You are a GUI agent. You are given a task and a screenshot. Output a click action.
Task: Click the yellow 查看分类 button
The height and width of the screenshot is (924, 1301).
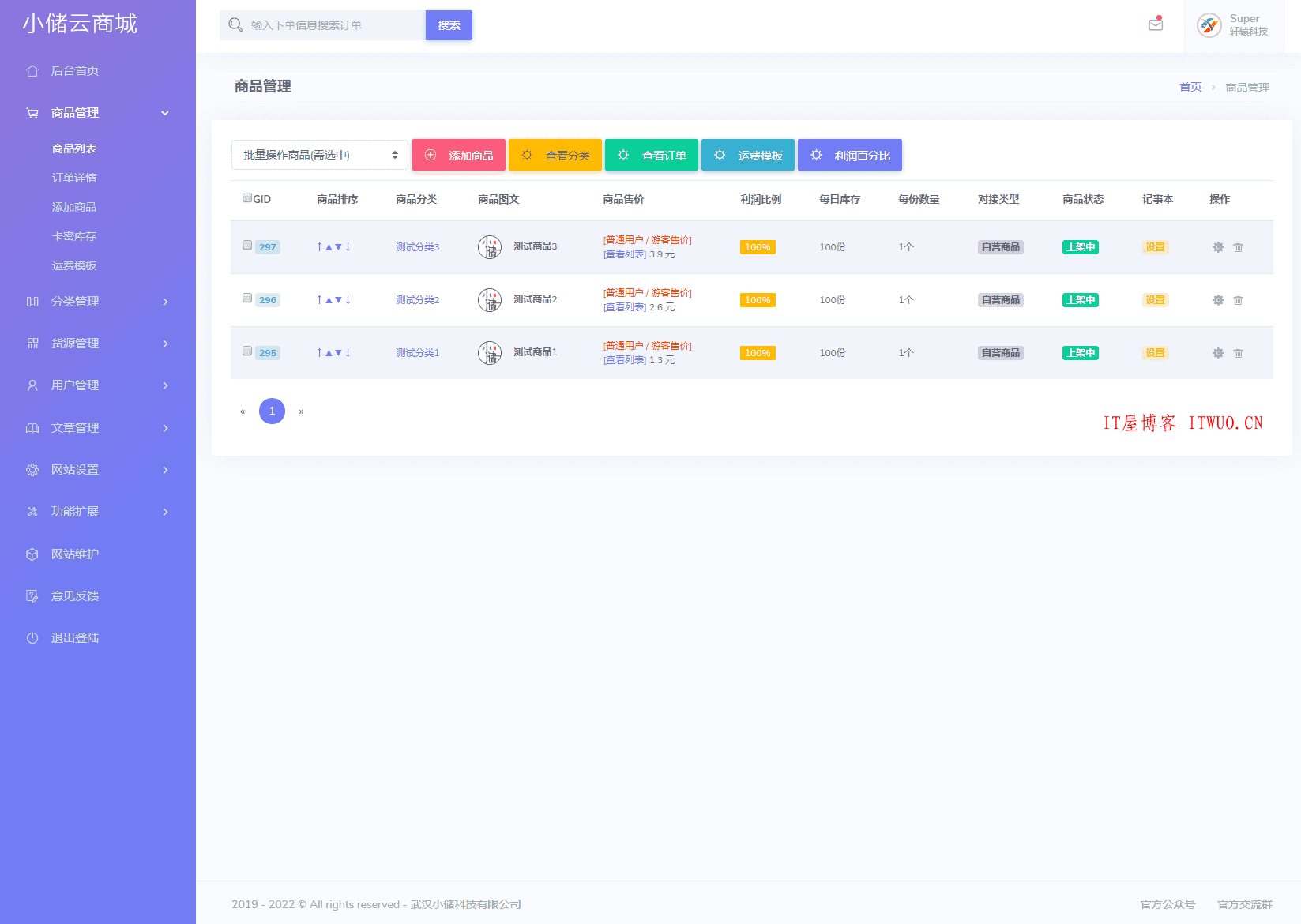click(x=555, y=155)
